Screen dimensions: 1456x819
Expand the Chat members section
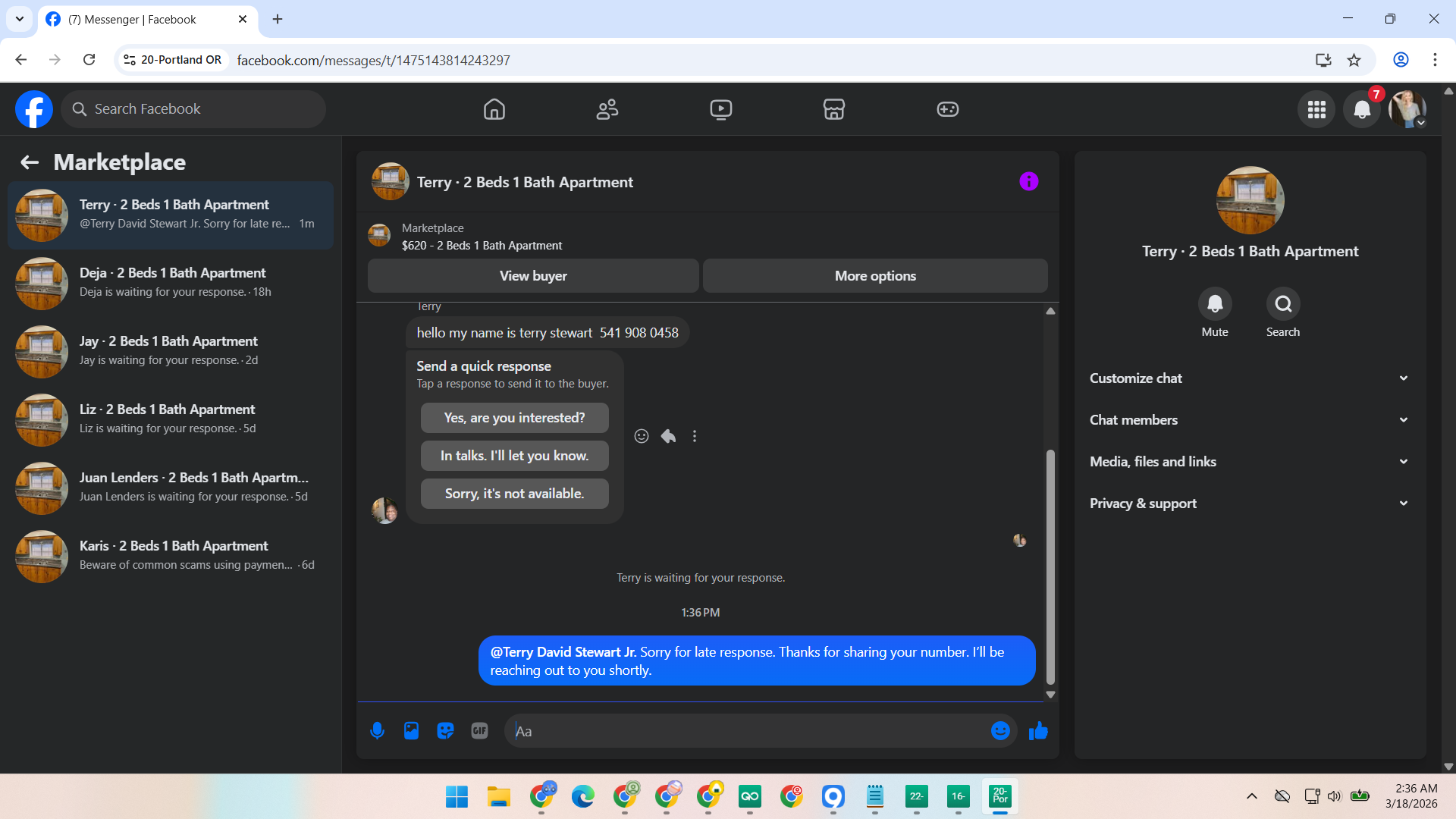coord(1250,420)
